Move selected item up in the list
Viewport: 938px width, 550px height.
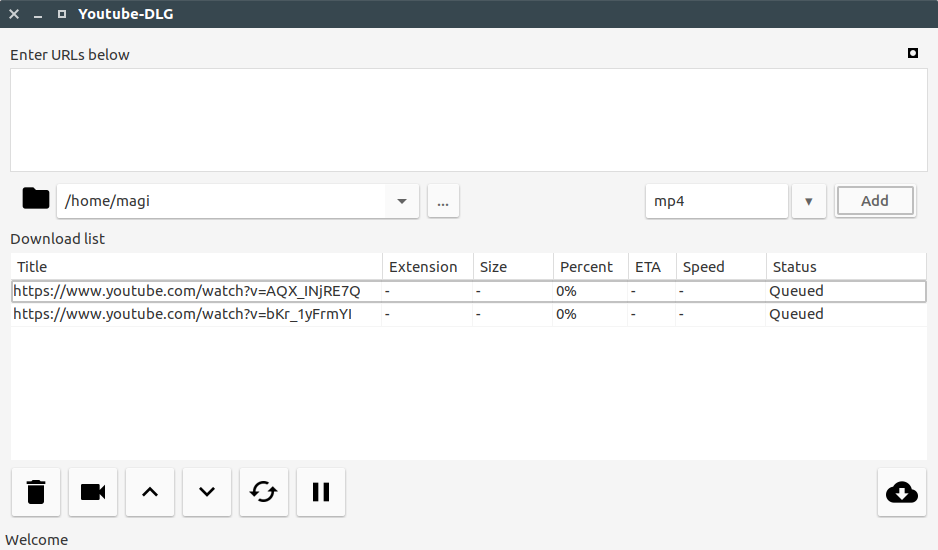click(150, 492)
